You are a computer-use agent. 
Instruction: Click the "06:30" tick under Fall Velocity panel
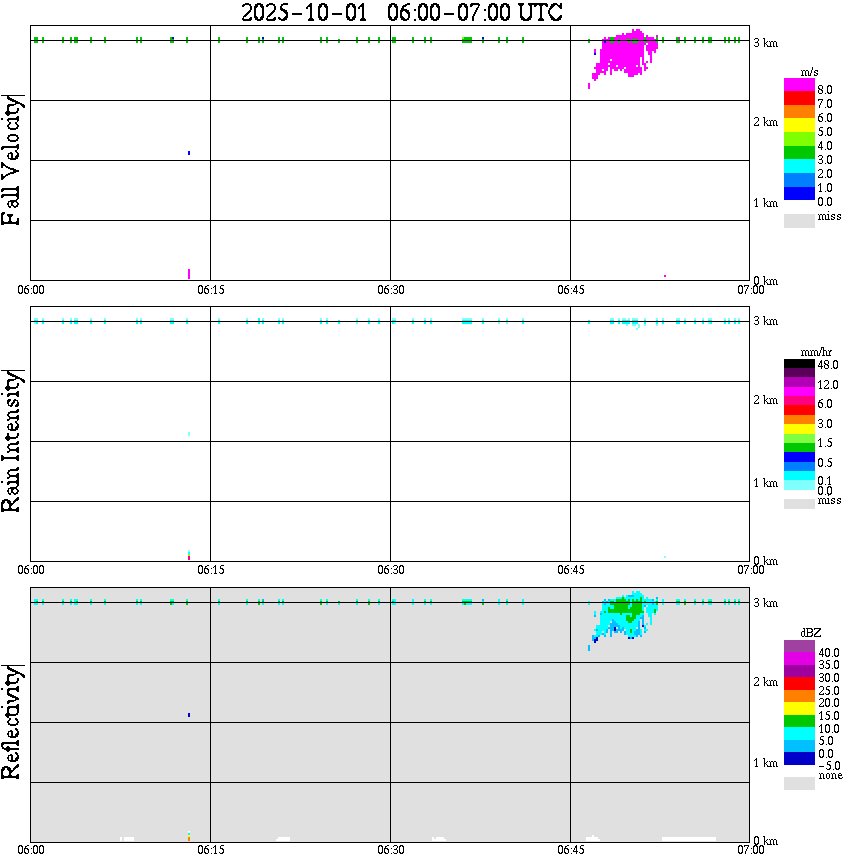(x=390, y=290)
